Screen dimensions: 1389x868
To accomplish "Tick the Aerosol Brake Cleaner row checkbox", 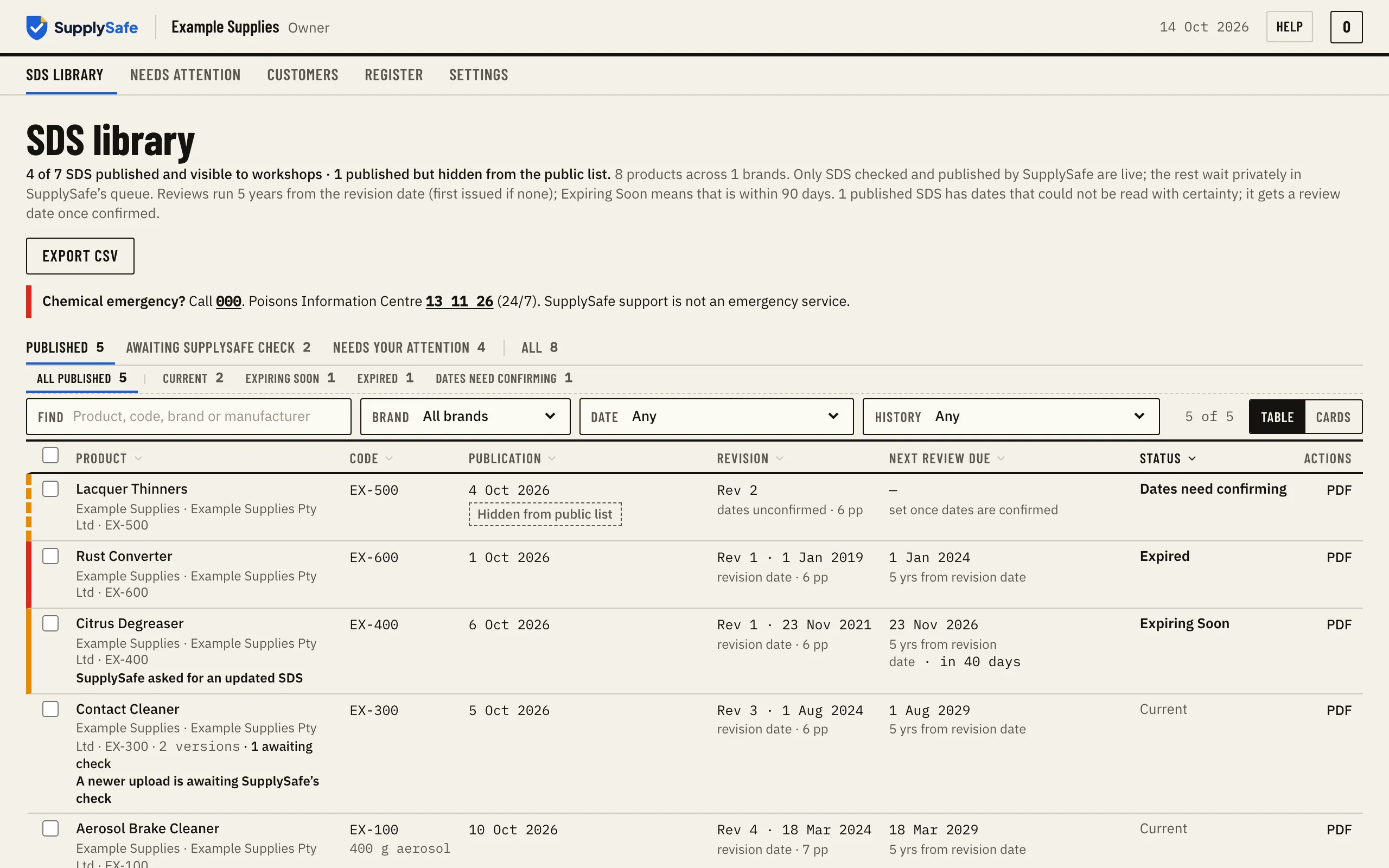I will (x=50, y=828).
